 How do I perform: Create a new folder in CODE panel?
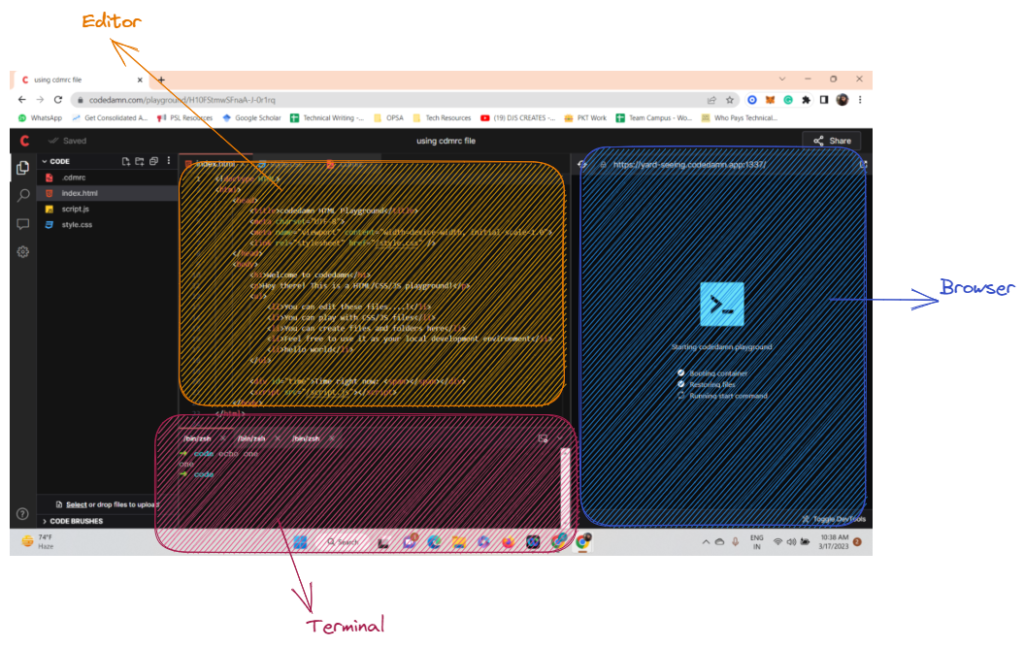coord(140,161)
